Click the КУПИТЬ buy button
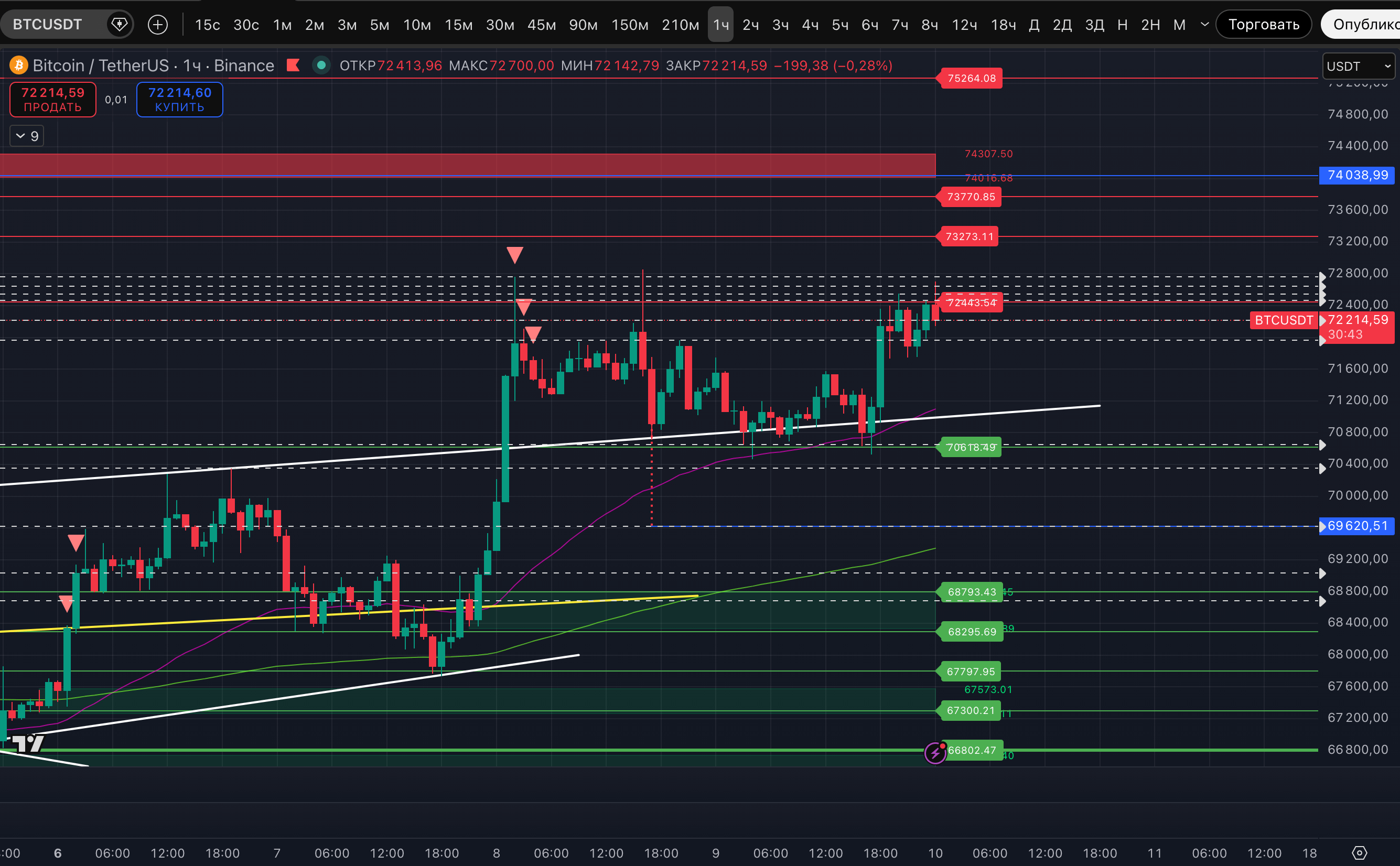This screenshot has height=866, width=1400. pos(179,99)
